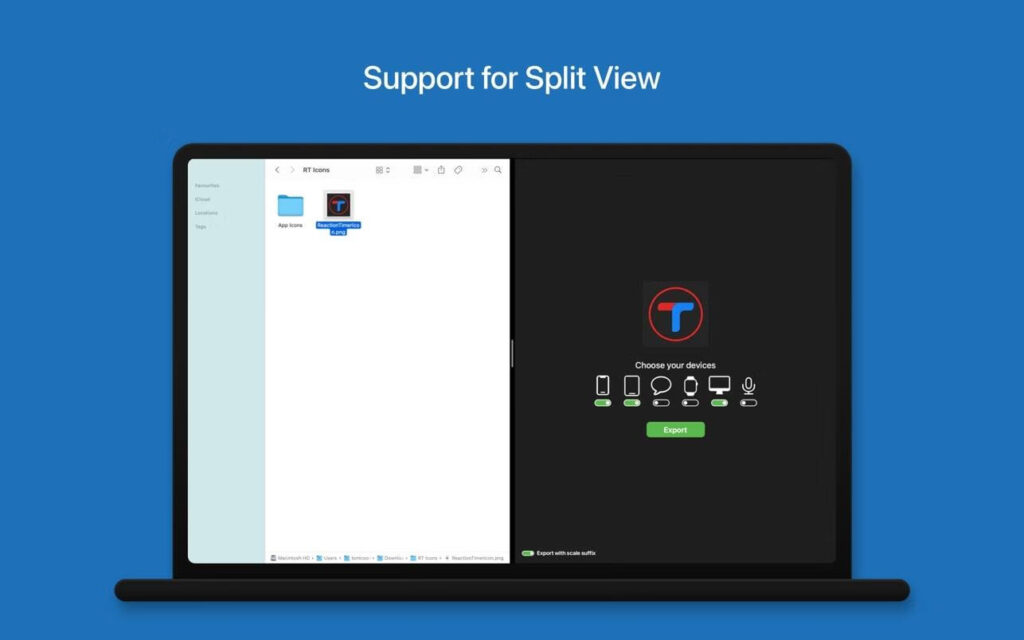Select the speech bubble message icon
This screenshot has height=640, width=1024.
tap(661, 385)
